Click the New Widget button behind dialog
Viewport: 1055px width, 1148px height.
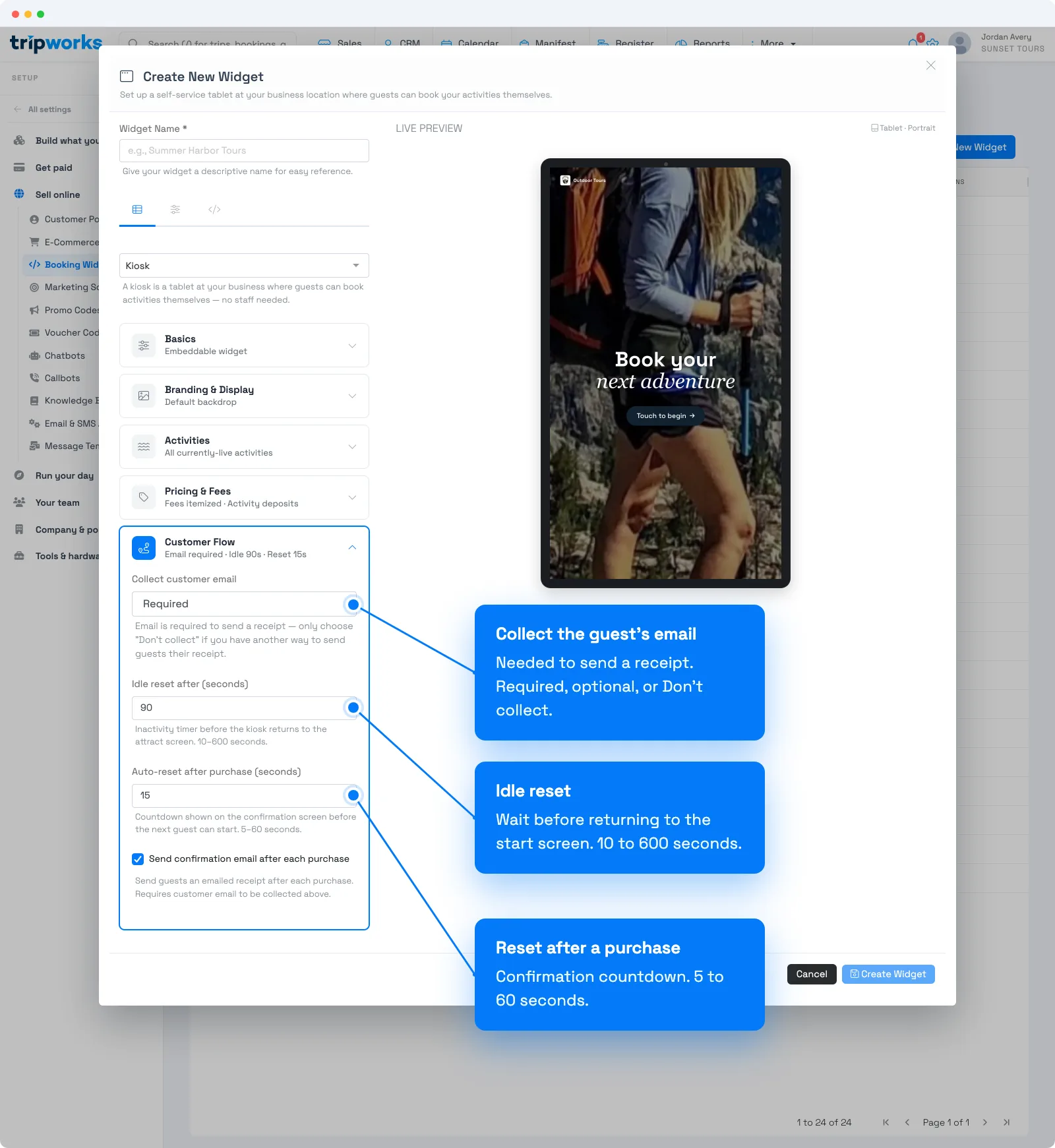pos(985,147)
